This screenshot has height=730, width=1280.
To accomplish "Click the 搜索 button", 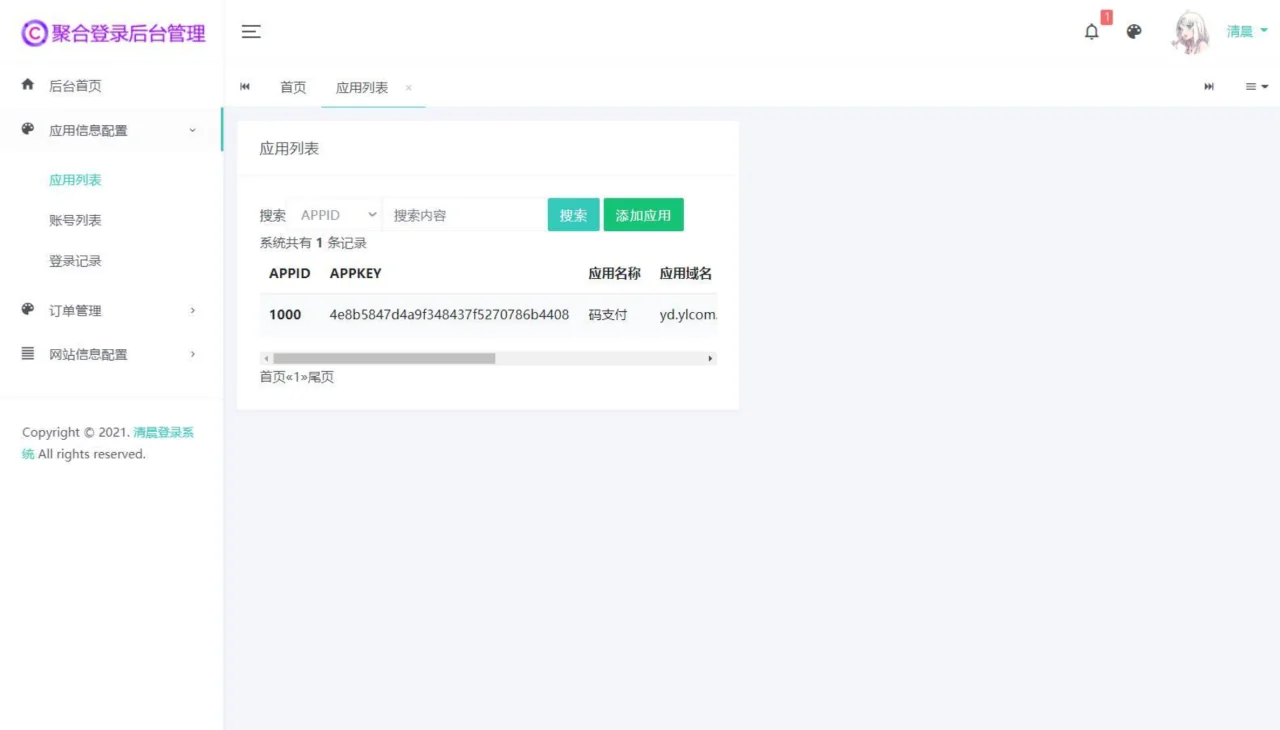I will click(x=573, y=215).
